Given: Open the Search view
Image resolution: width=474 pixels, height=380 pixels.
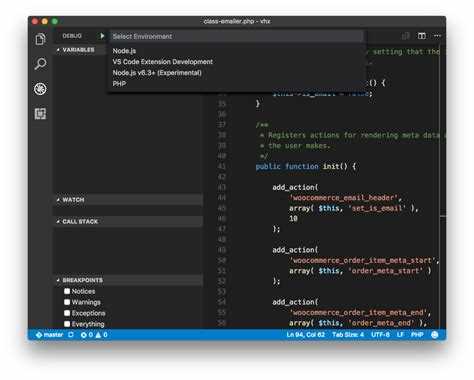Looking at the screenshot, I should [40, 64].
